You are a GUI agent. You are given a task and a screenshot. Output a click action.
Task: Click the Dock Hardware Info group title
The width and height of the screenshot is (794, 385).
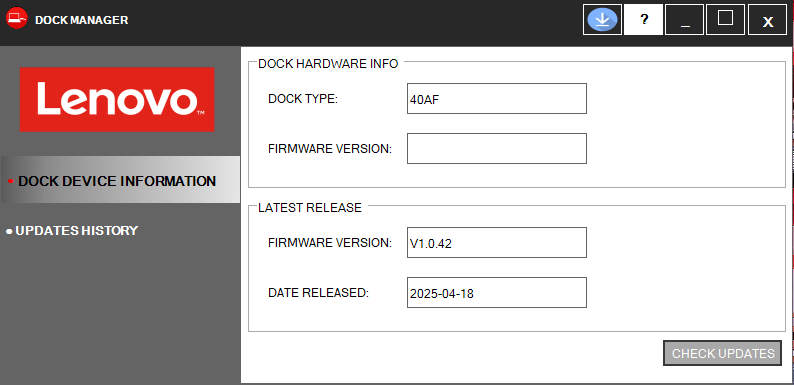(328, 64)
